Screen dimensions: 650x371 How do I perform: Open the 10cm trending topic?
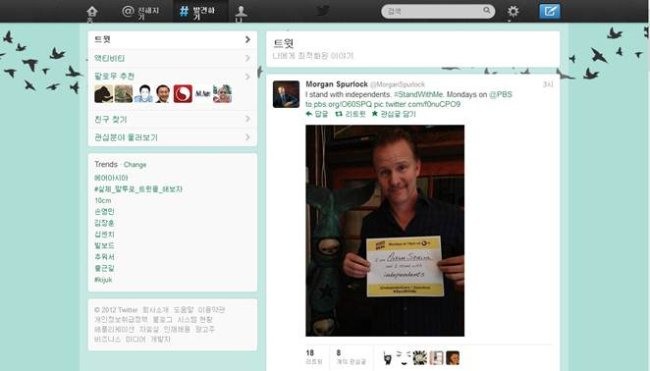coord(103,200)
